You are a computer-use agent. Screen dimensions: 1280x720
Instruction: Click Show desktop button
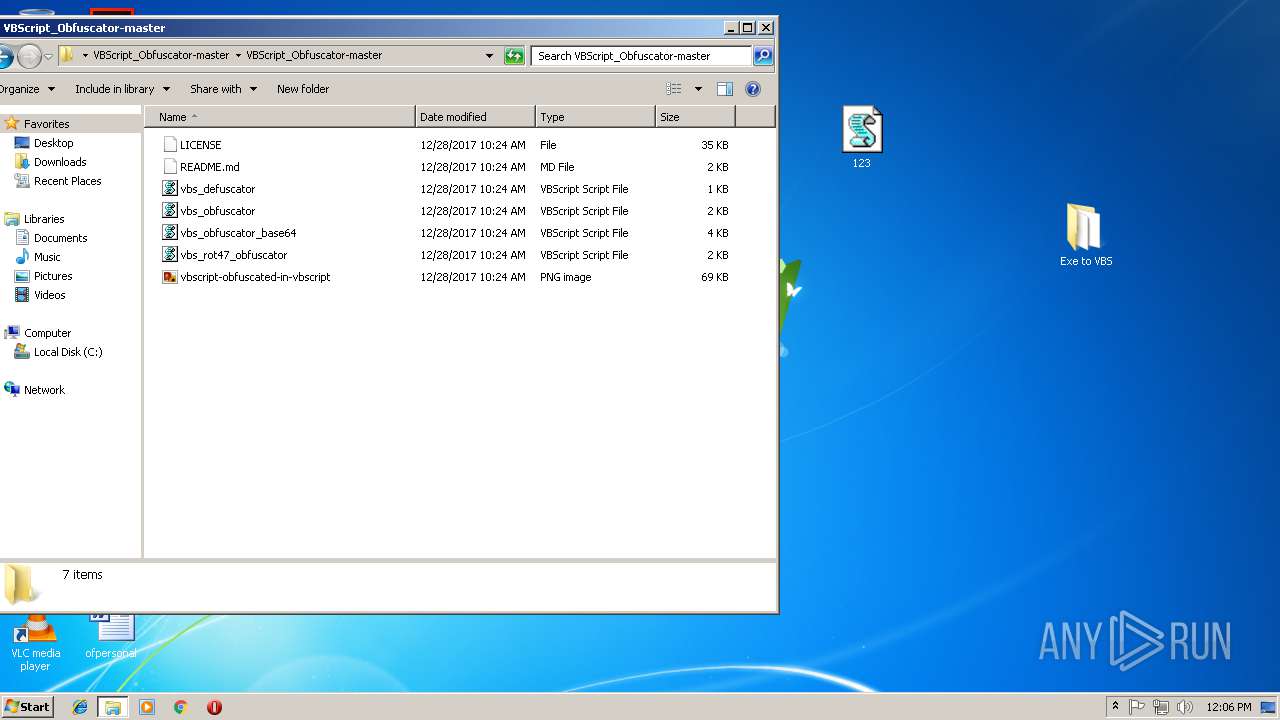1268,707
